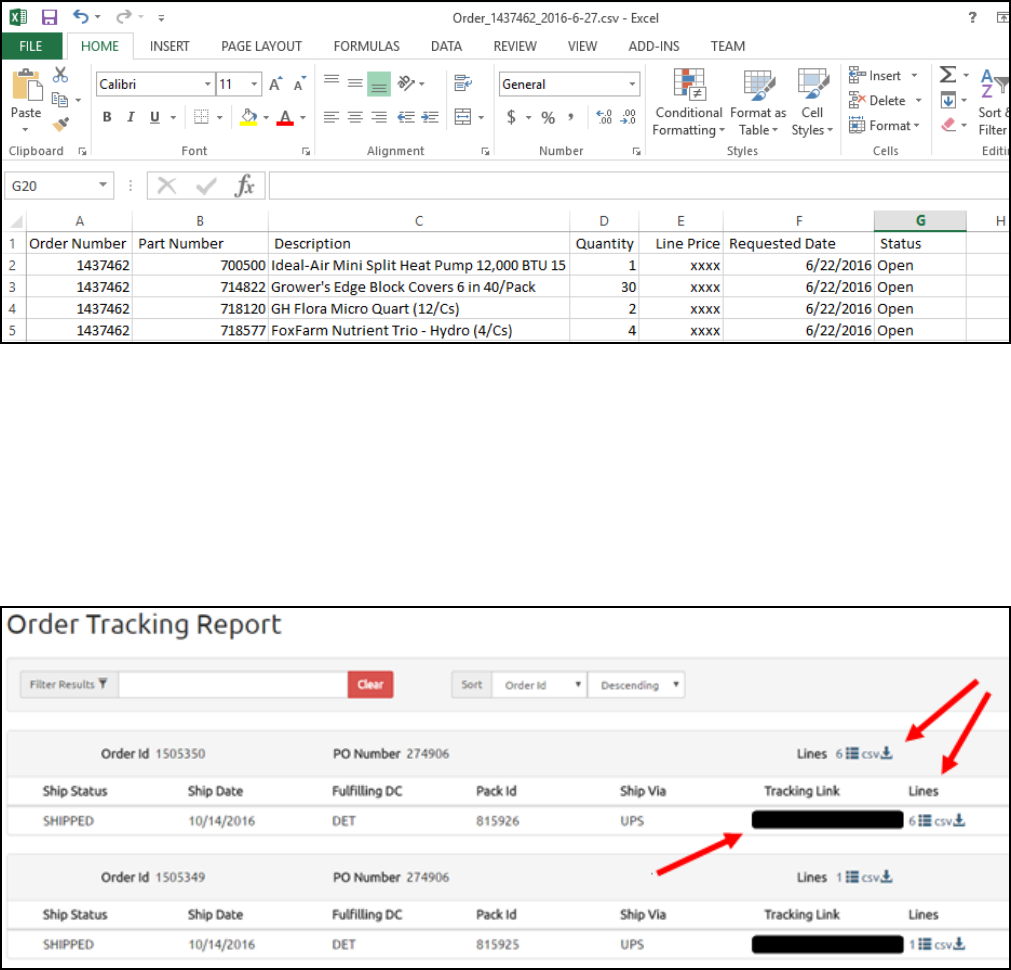Viewport: 1011px width, 970px height.
Task: Switch to the DATA tab
Action: [446, 46]
